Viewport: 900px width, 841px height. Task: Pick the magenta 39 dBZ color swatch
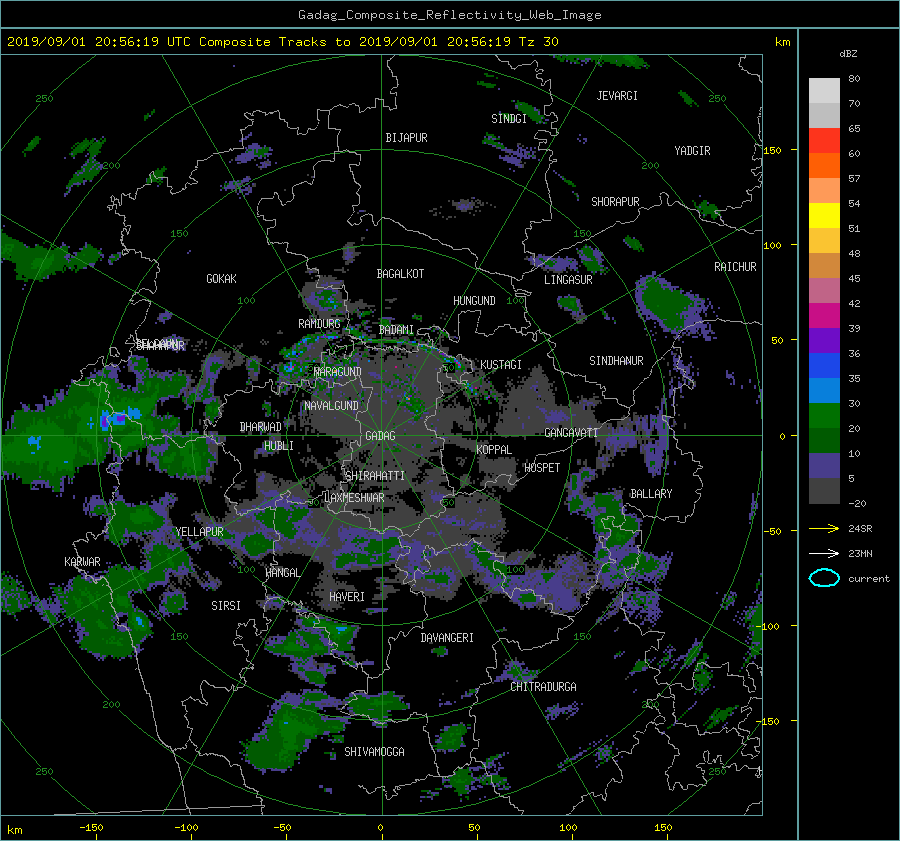tap(824, 316)
